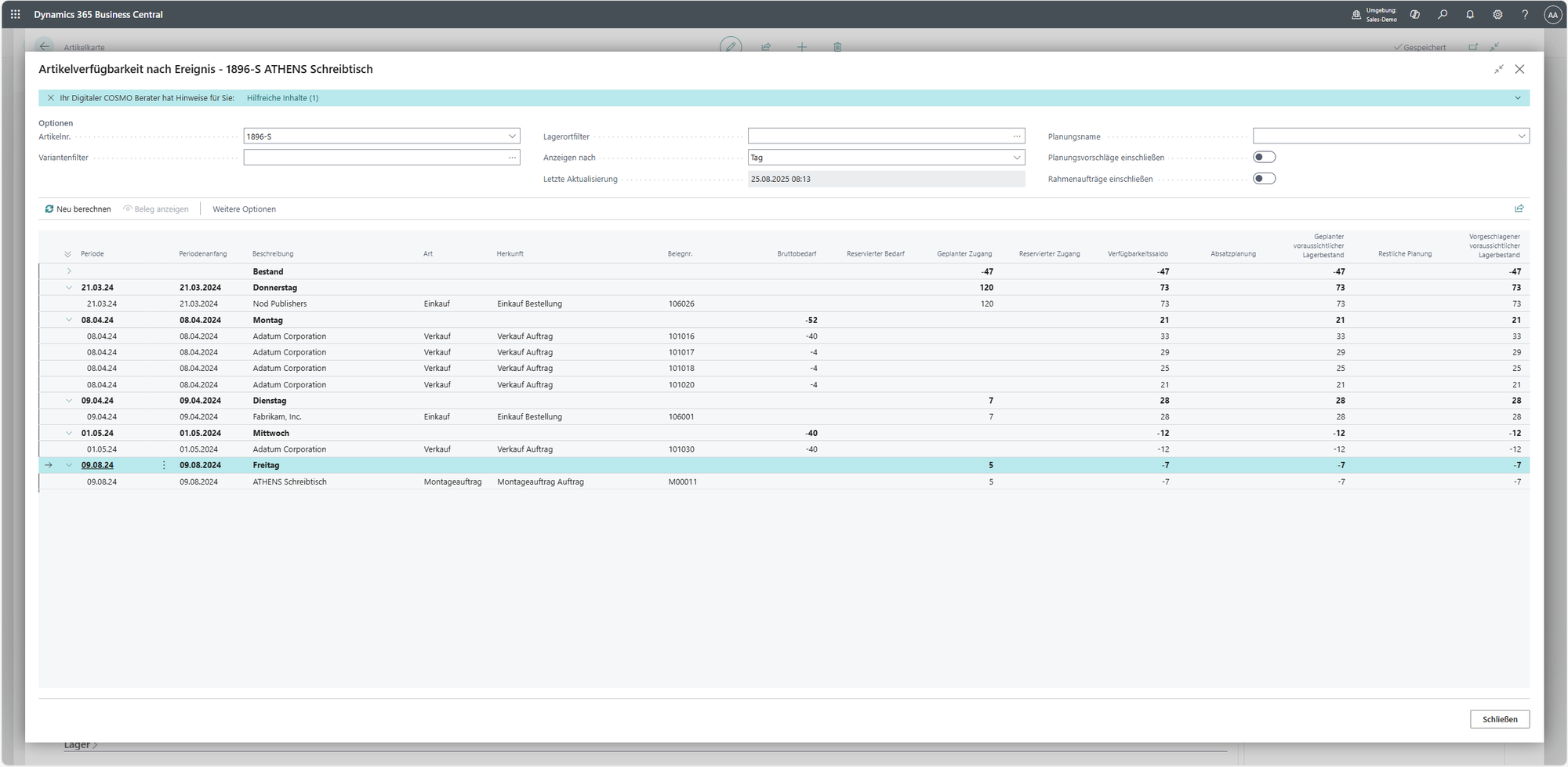Expand the Bestand row

[69, 271]
